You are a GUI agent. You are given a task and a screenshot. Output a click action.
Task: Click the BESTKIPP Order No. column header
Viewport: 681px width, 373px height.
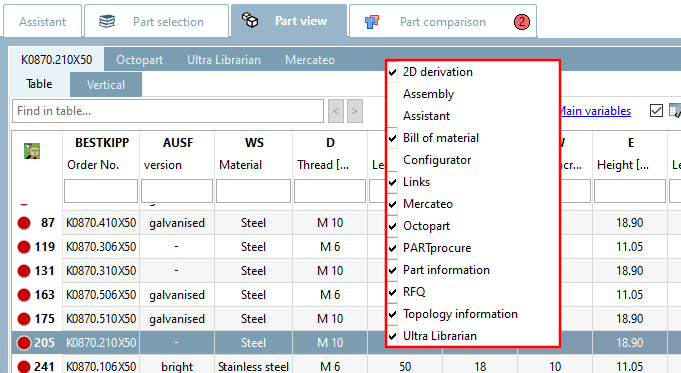[x=101, y=154]
